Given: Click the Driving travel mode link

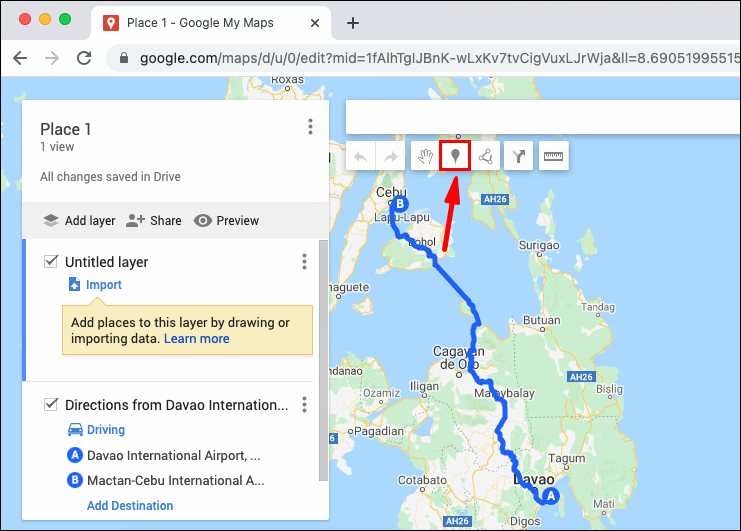Looking at the screenshot, I should click(x=106, y=429).
